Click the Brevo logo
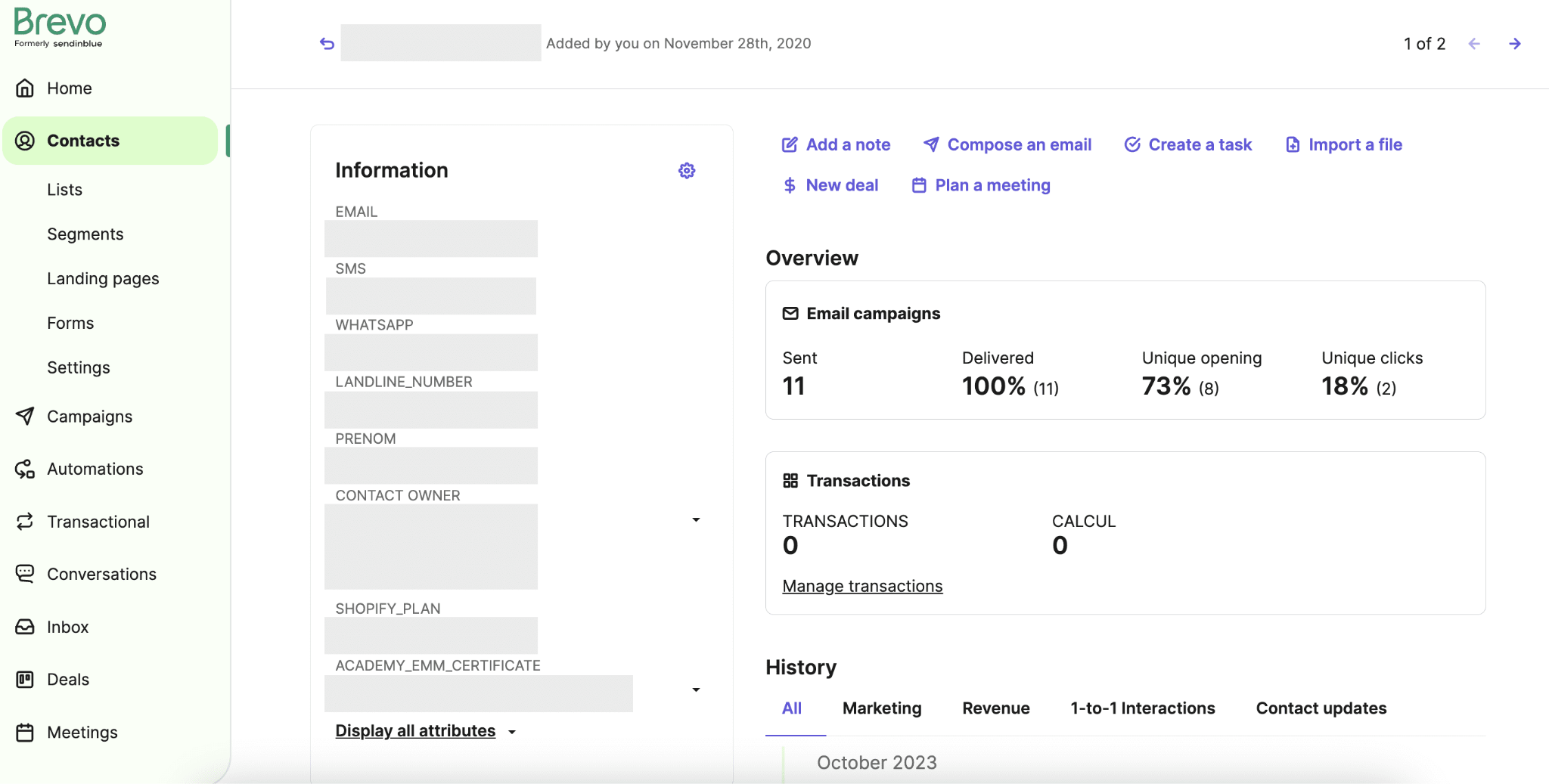Image resolution: width=1549 pixels, height=784 pixels. 60,28
